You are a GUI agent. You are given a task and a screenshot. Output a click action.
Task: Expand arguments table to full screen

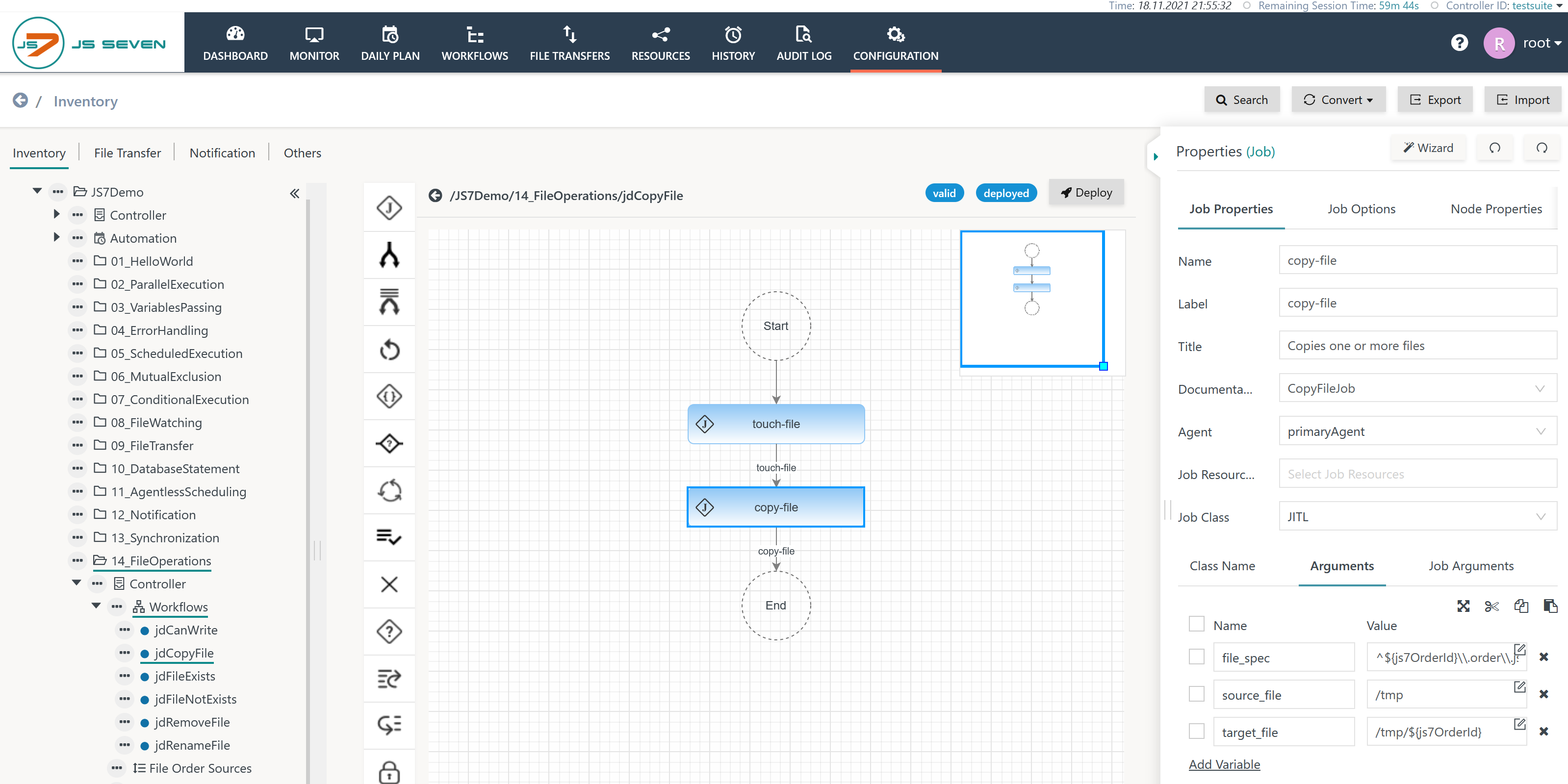pos(1463,606)
